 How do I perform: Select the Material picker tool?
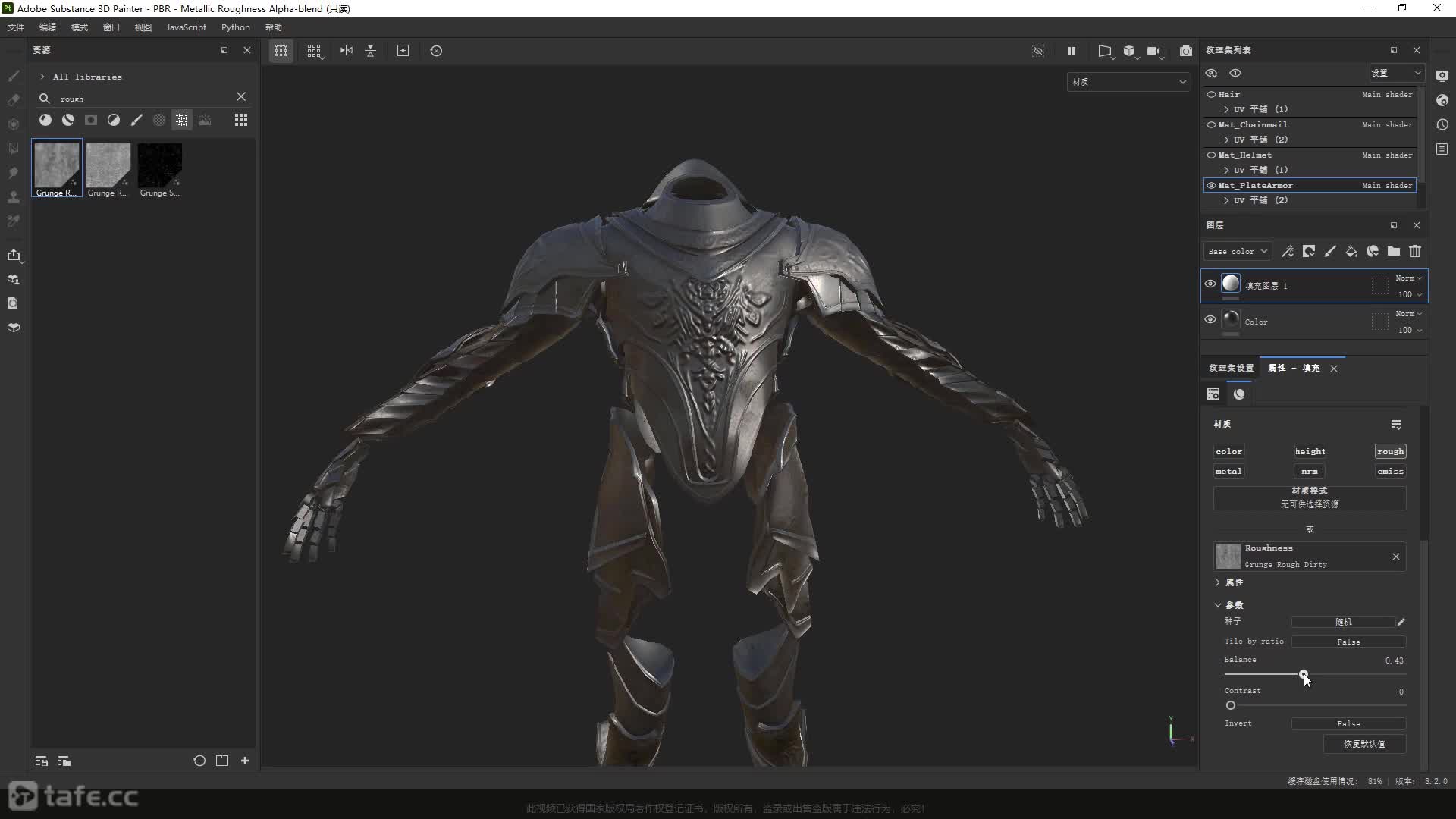[x=14, y=221]
